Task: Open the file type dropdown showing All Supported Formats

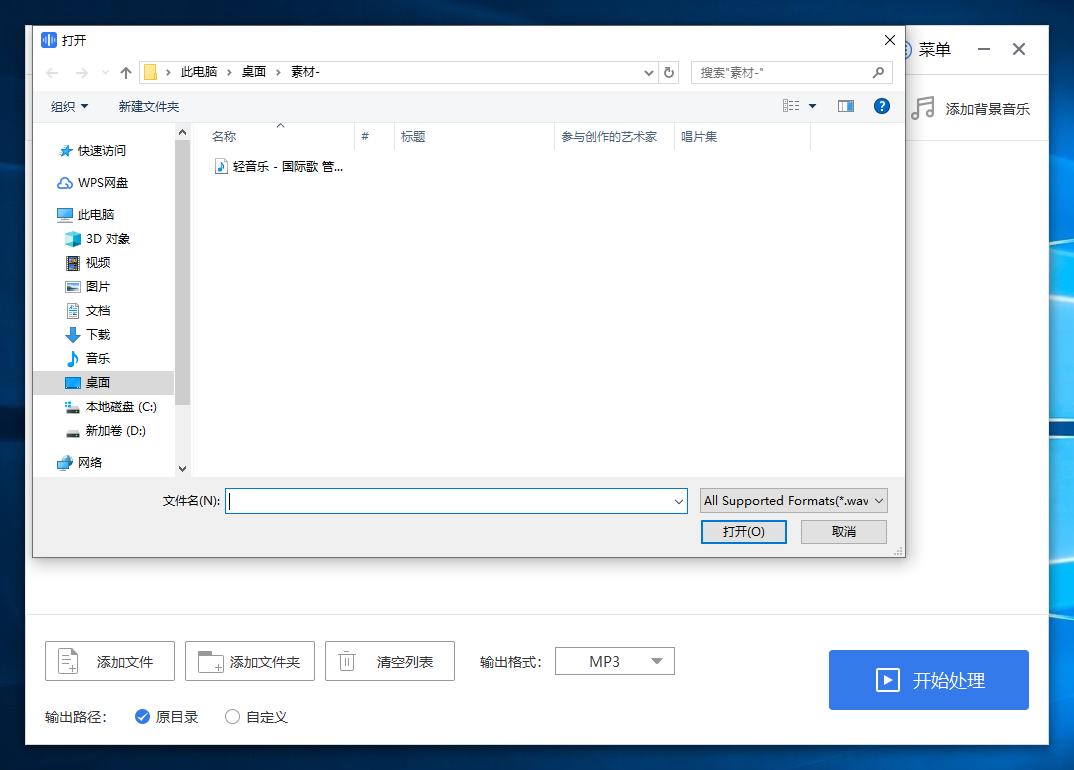Action: tap(793, 500)
